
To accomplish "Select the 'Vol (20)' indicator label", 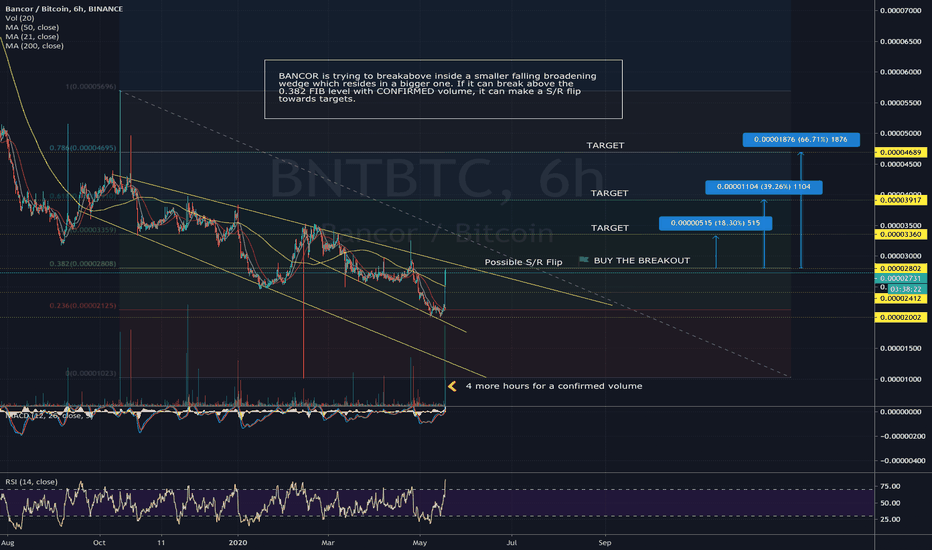I will (20, 18).
